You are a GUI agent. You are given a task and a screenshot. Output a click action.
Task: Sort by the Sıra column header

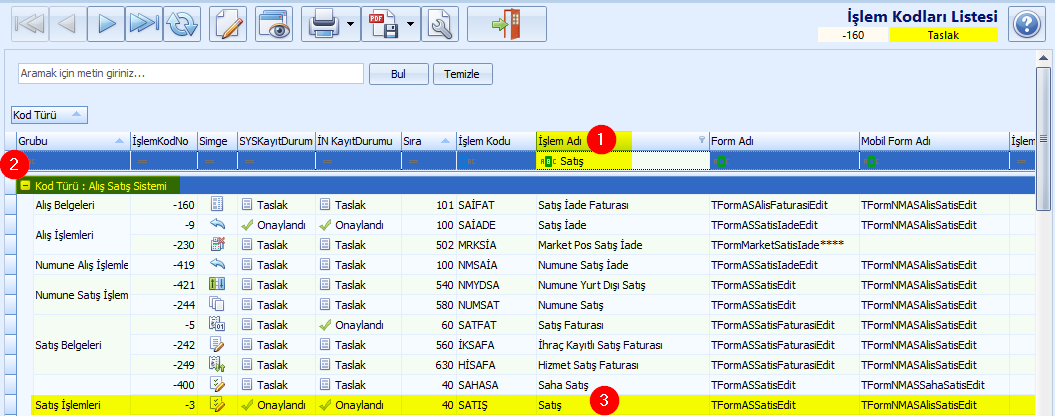(x=429, y=141)
